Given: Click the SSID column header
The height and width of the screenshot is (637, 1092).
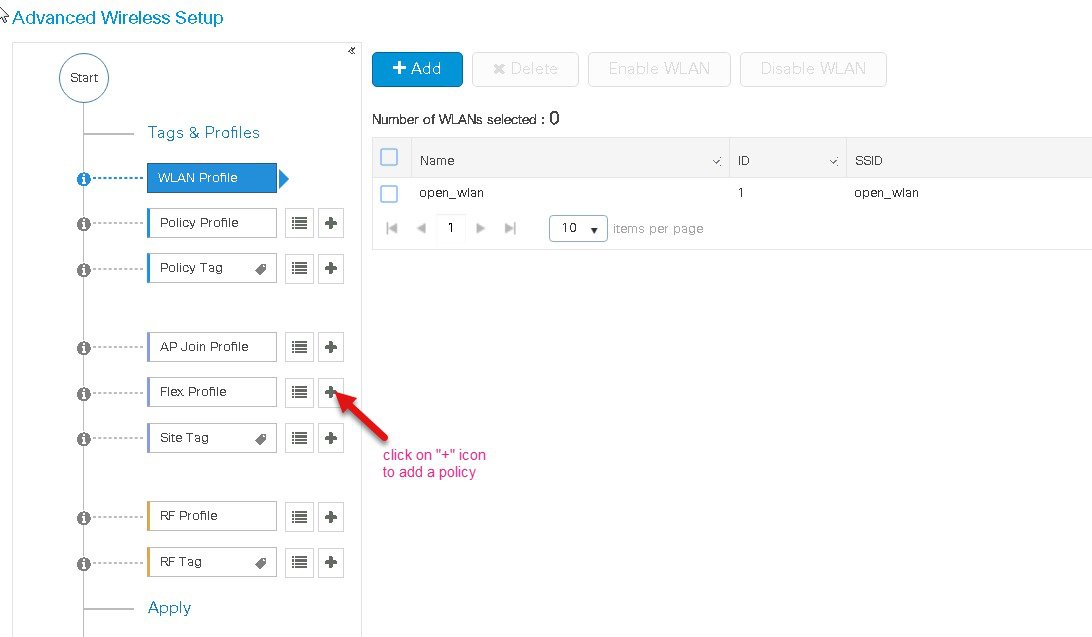Looking at the screenshot, I should (868, 161).
